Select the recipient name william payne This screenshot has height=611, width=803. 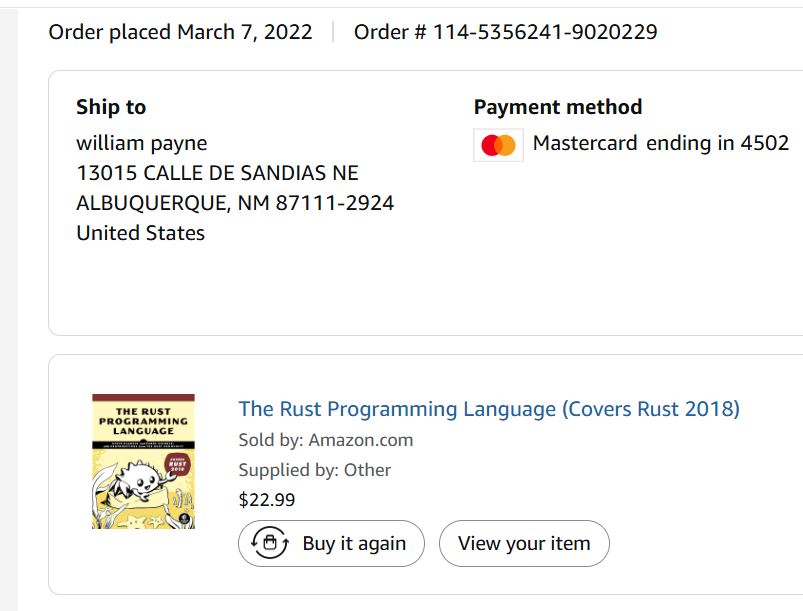coord(142,143)
